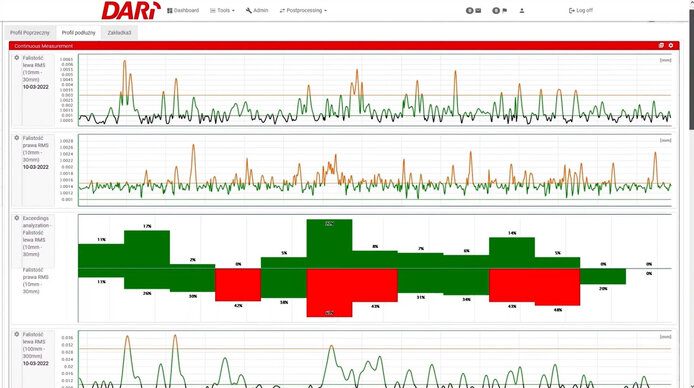The width and height of the screenshot is (694, 388).
Task: Click the Exceedings analyzation label text
Action: pyautogui.click(x=35, y=222)
